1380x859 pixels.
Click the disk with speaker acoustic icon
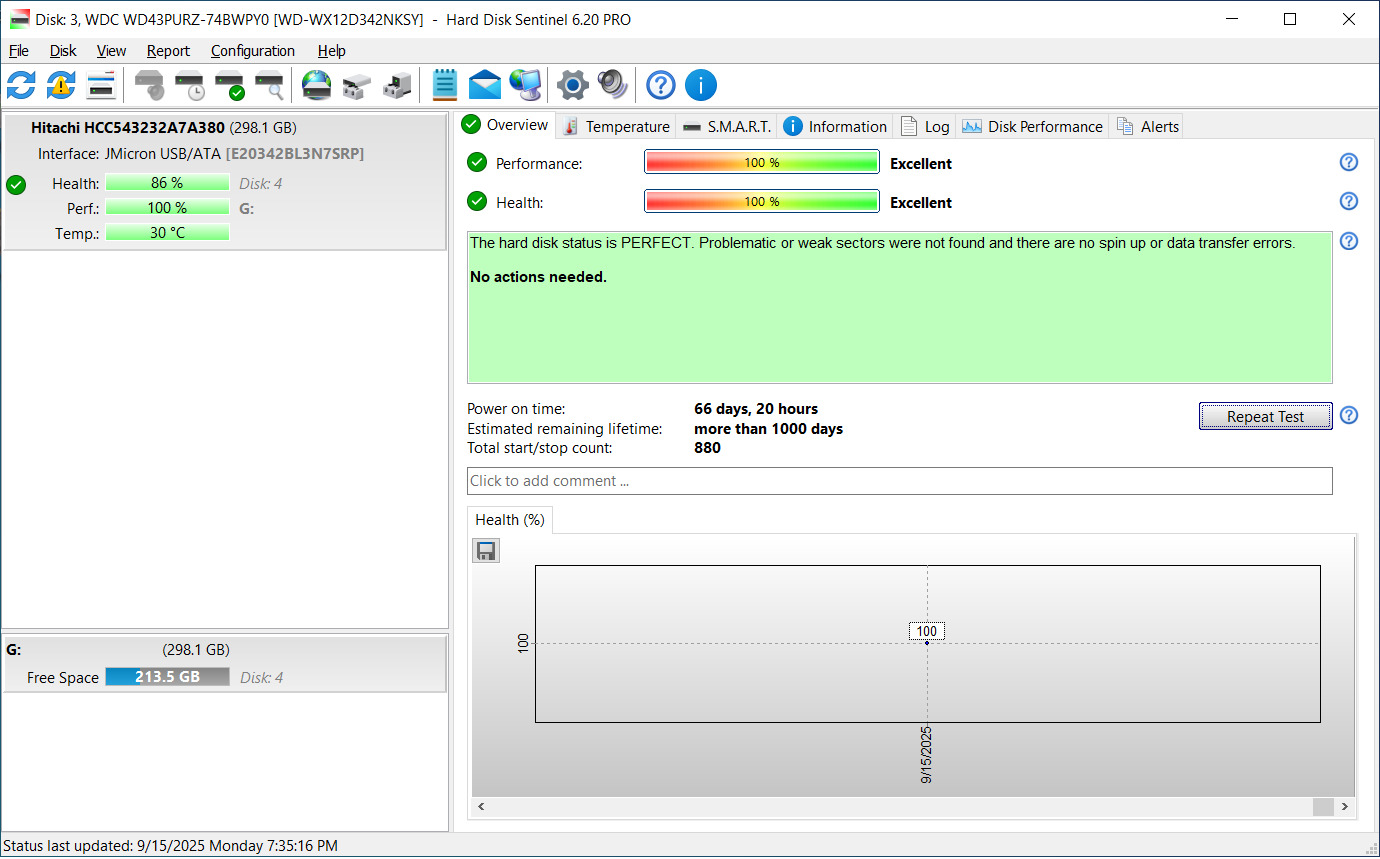coord(150,85)
